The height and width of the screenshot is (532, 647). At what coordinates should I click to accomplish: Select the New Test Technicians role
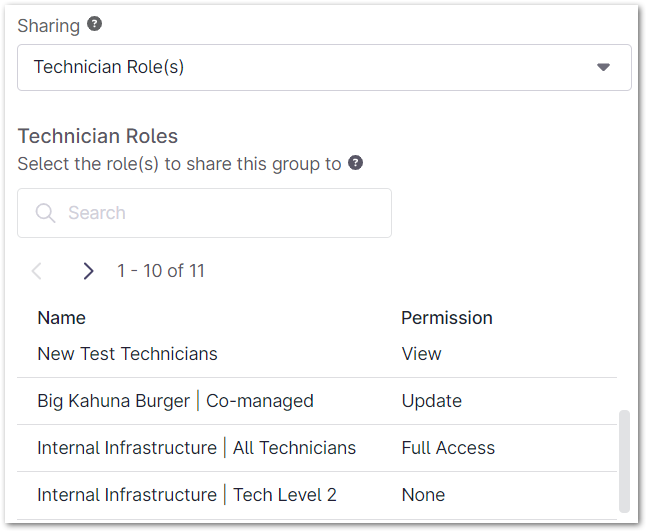pos(127,354)
